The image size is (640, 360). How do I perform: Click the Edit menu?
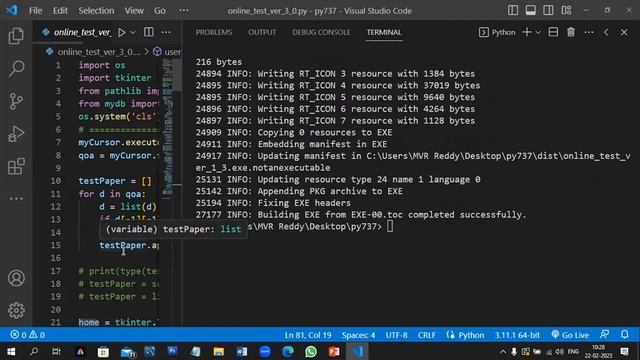click(60, 11)
